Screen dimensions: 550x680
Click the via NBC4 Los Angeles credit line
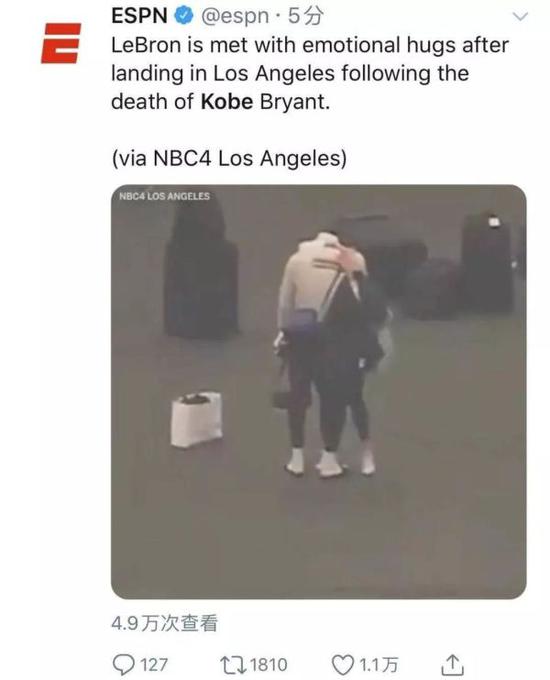click(229, 158)
